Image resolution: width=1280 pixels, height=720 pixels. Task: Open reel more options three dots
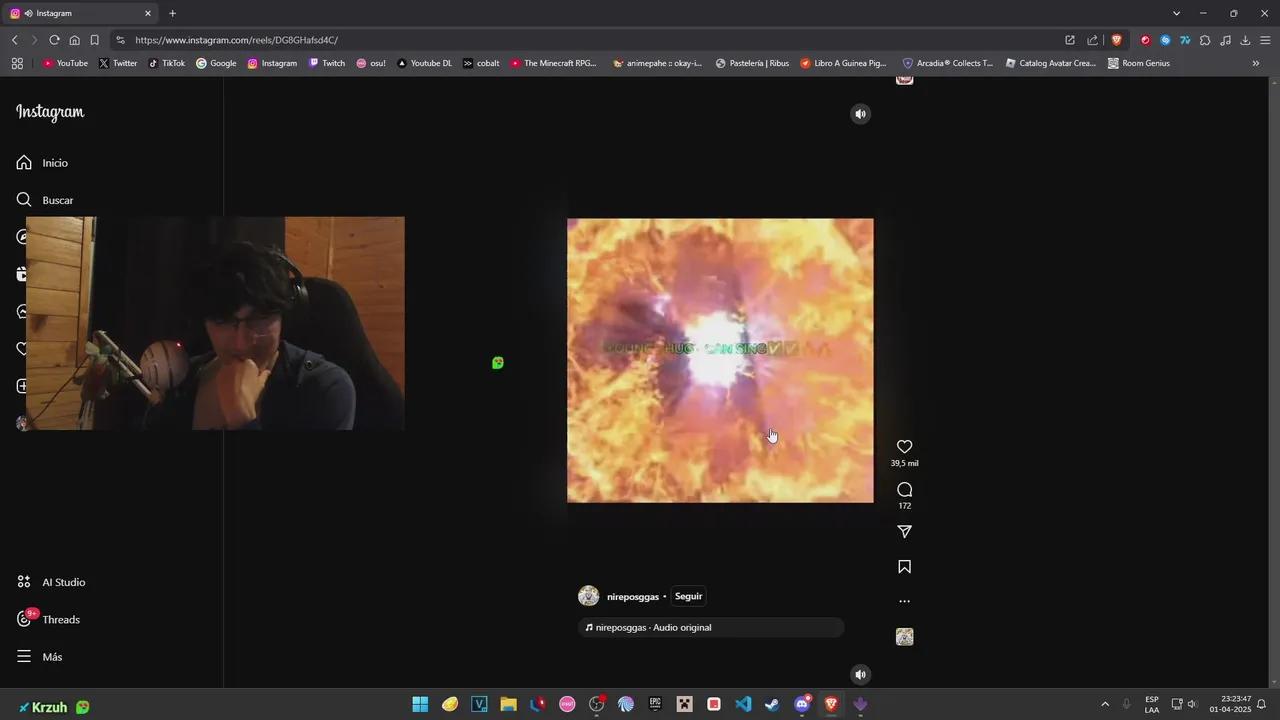pyautogui.click(x=904, y=602)
